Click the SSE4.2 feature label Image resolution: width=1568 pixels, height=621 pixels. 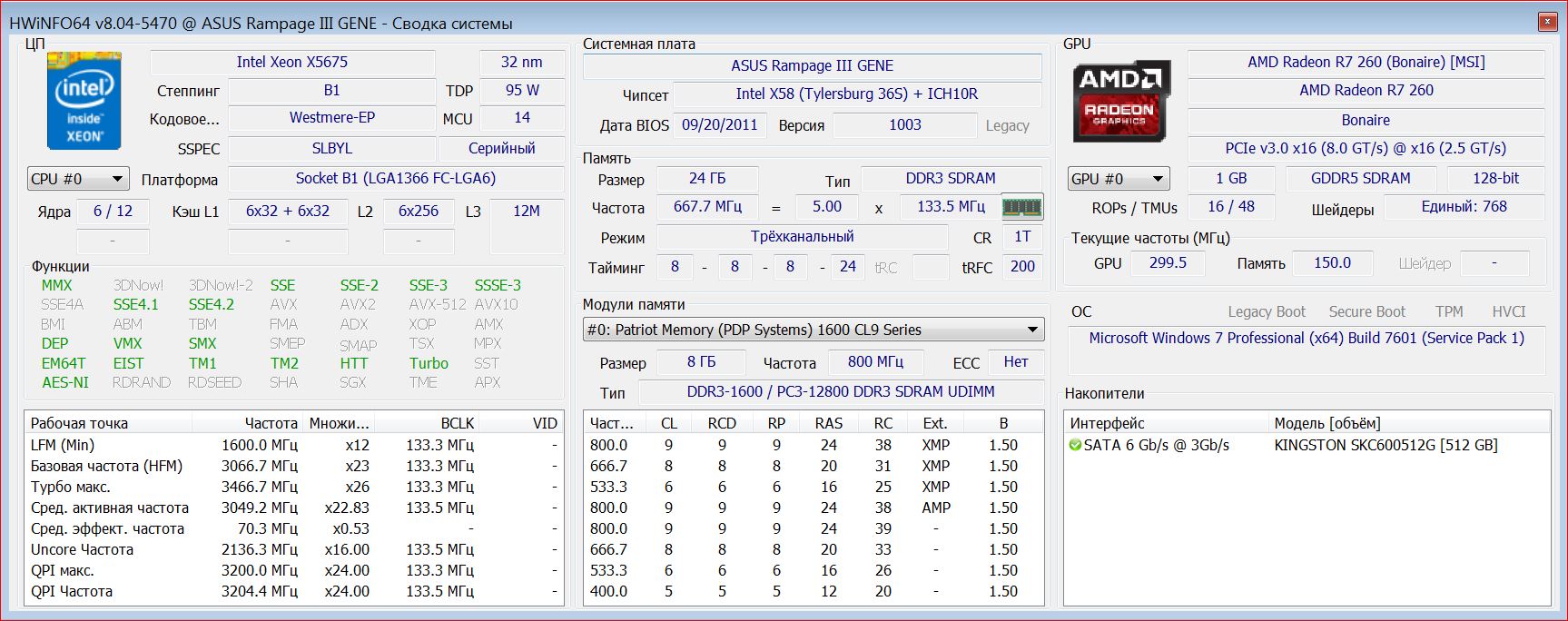pyautogui.click(x=212, y=304)
